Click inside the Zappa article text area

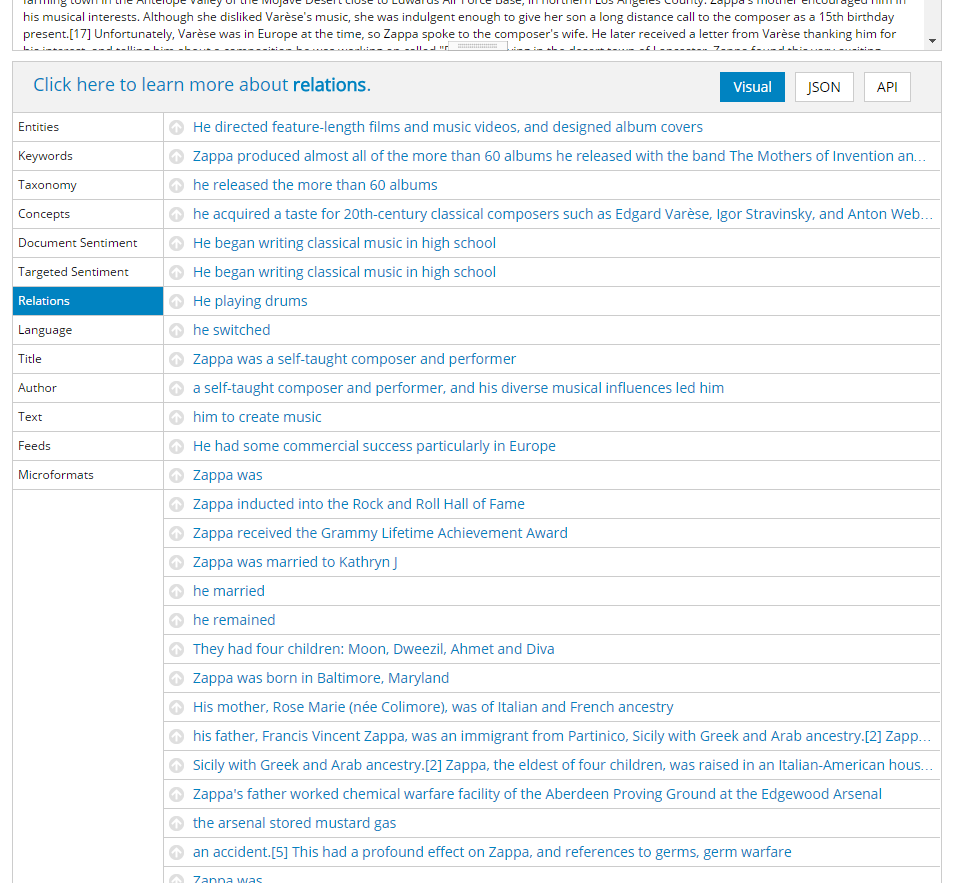[x=468, y=25]
